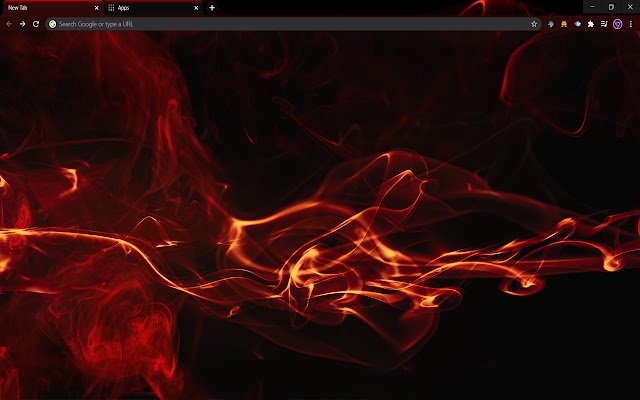Minimize the Chrome window
Screen dimensions: 640x400
click(x=592, y=7)
